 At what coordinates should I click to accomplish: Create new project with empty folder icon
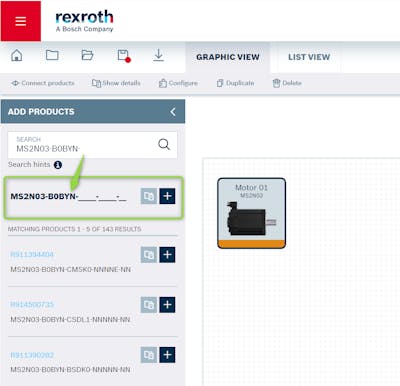click(x=52, y=55)
